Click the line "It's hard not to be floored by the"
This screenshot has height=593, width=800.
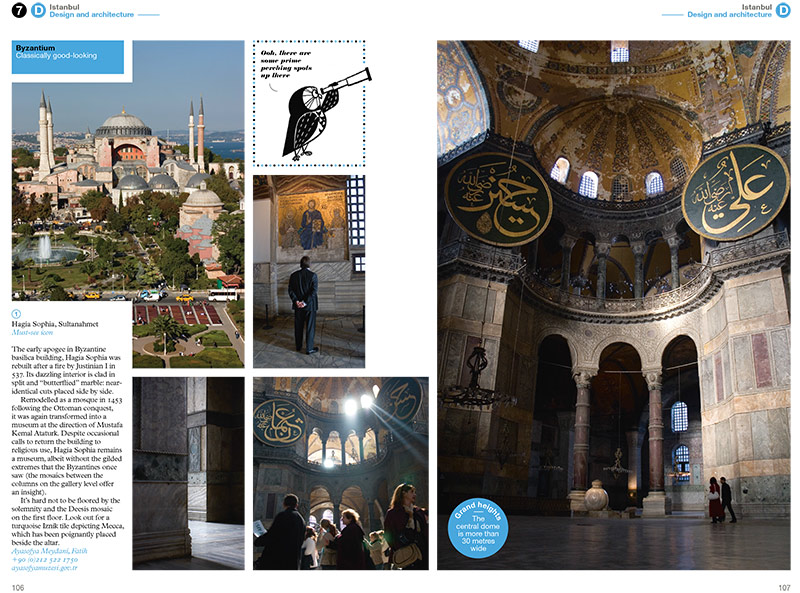tap(70, 501)
